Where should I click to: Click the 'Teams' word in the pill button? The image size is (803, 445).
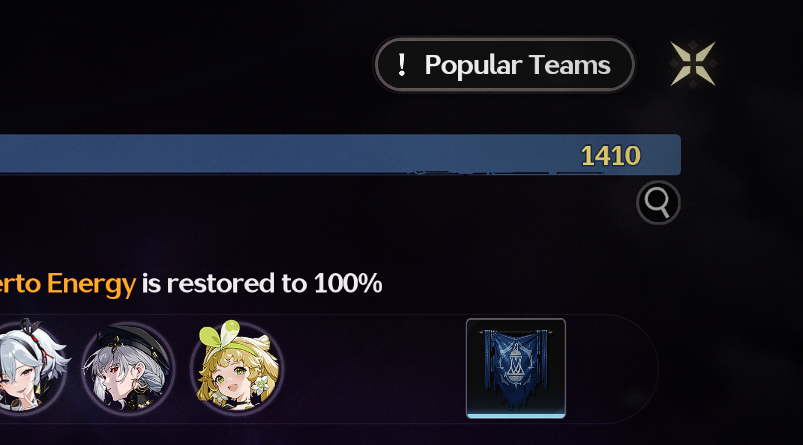point(569,65)
